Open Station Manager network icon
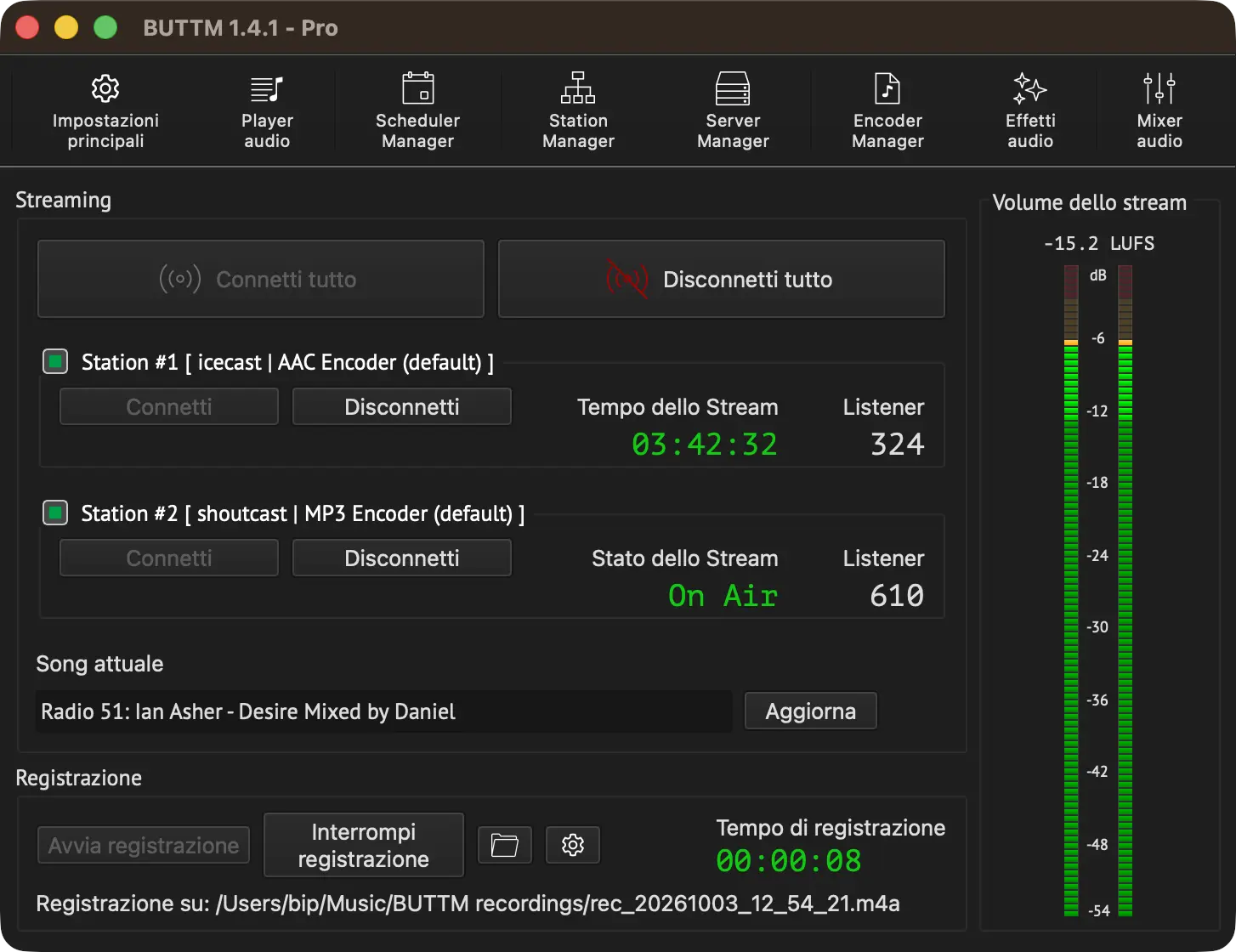 tap(578, 88)
